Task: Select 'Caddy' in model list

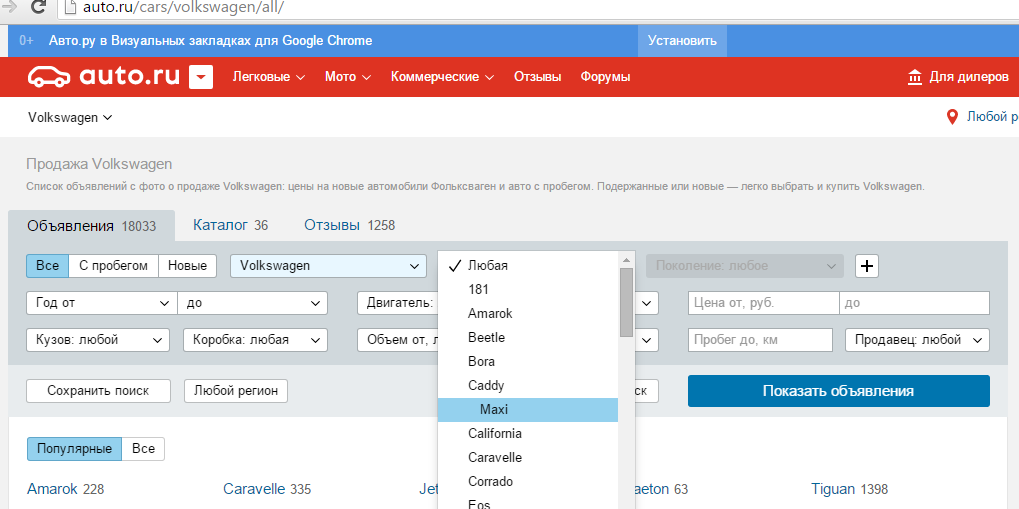Action: click(528, 385)
